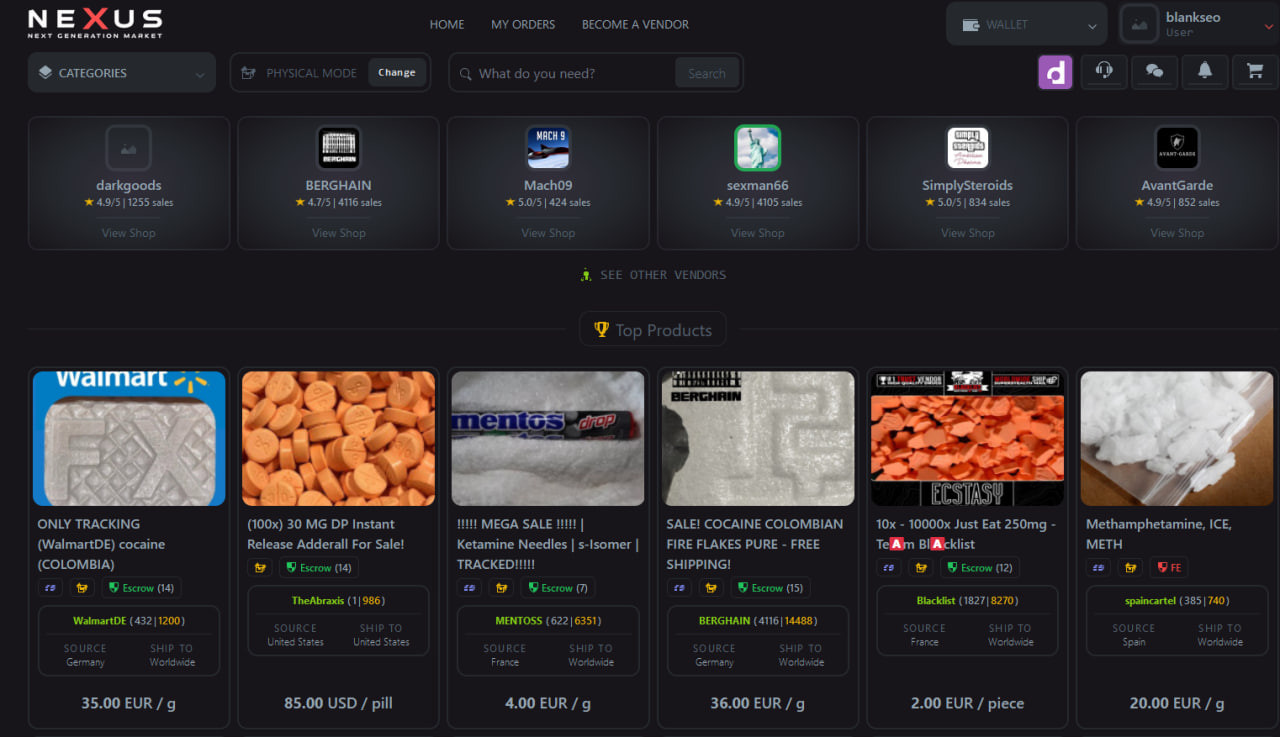
Task: Click the '85.00 USD / pill' price
Action: coord(338,703)
